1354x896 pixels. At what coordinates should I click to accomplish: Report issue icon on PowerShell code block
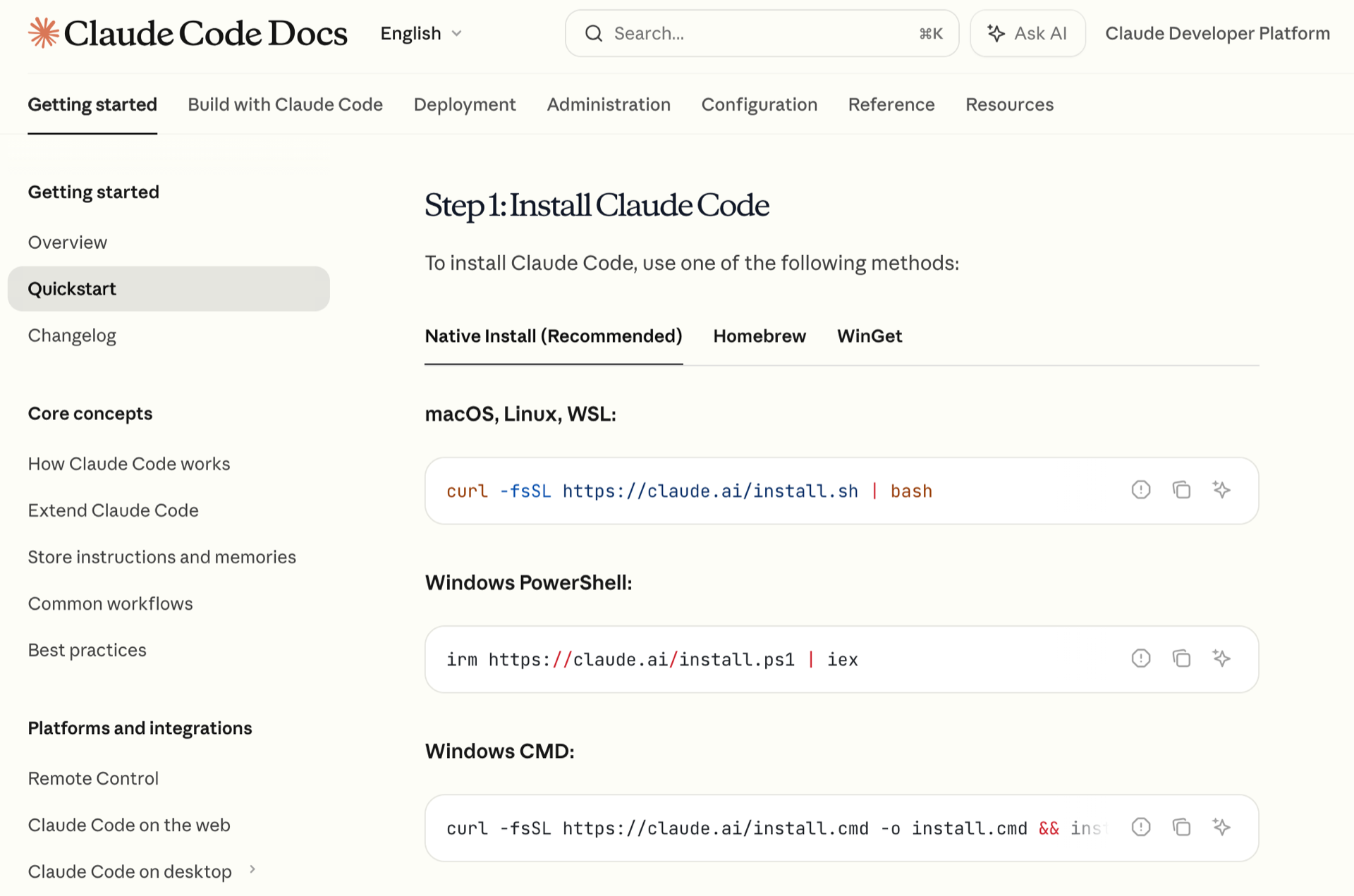[x=1140, y=658]
